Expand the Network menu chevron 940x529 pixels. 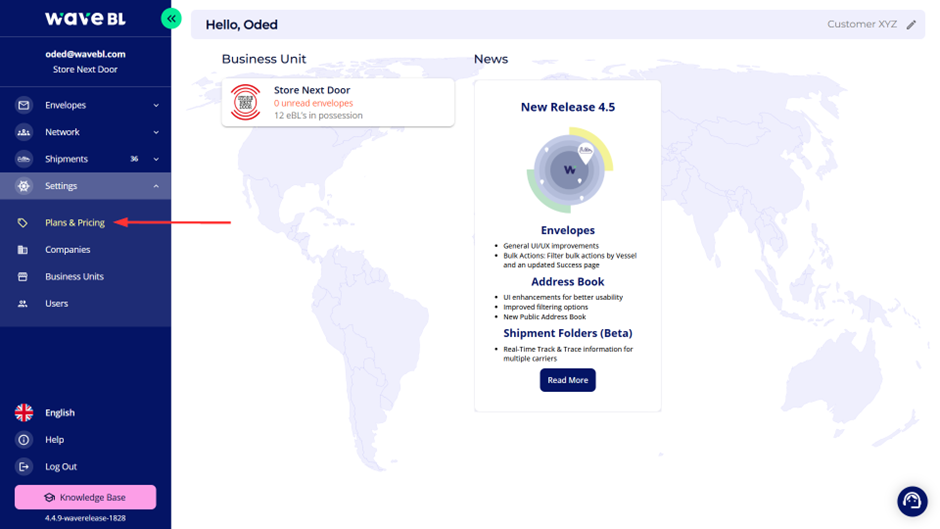[x=156, y=132]
